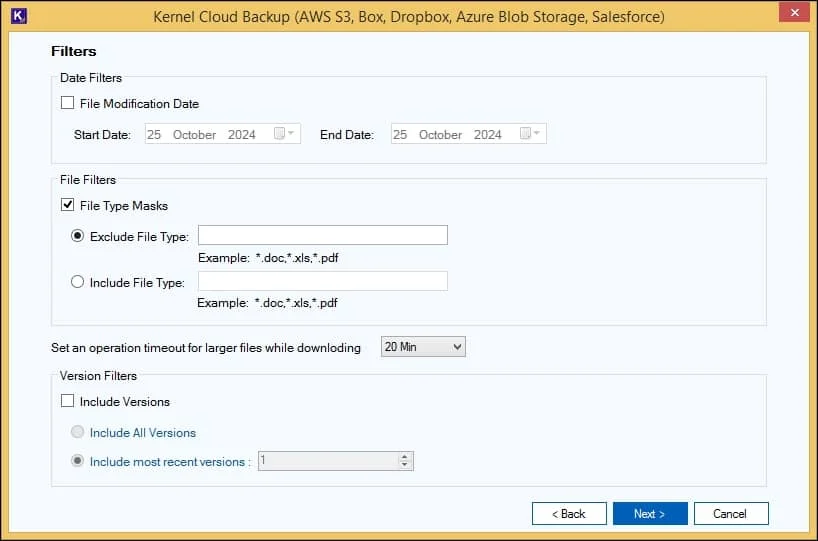Uncheck the File Type Masks checkbox
The image size is (818, 541).
click(67, 205)
